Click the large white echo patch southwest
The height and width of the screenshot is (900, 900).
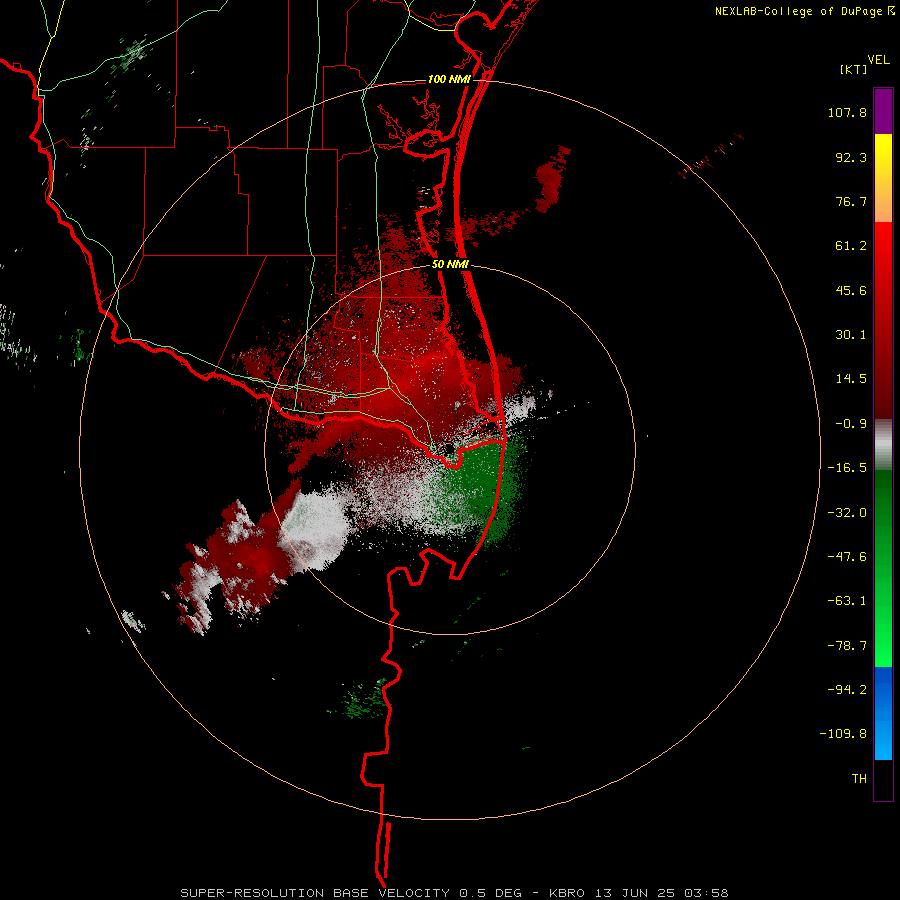315,531
